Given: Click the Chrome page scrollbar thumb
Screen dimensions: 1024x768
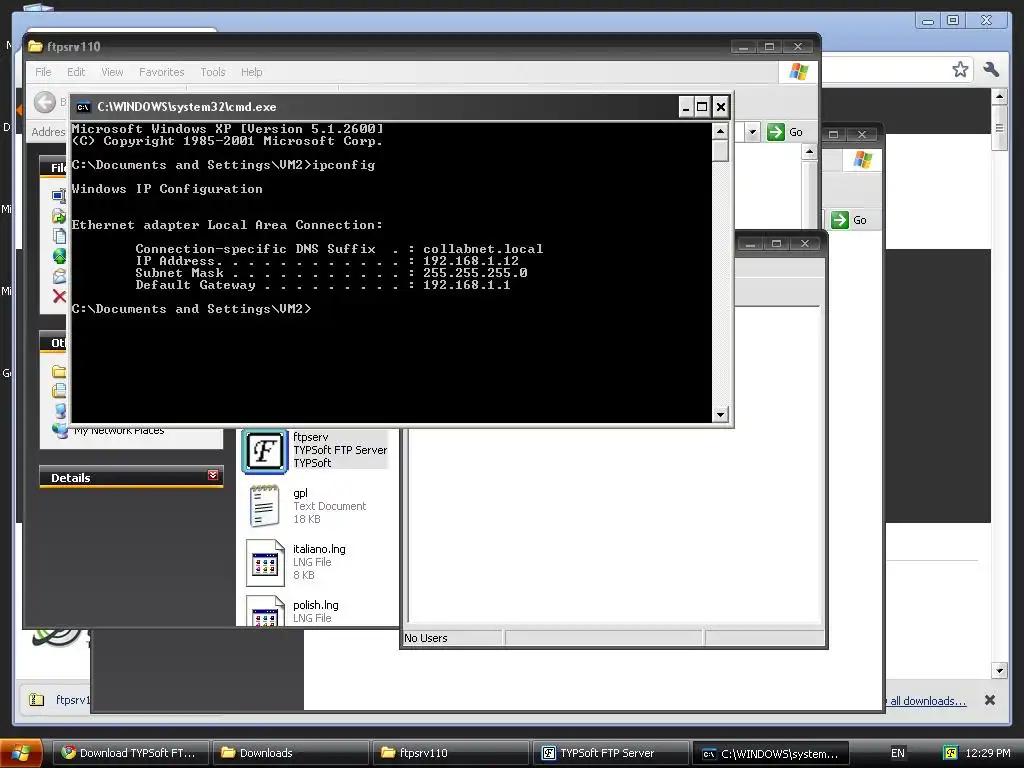Looking at the screenshot, I should 999,128.
